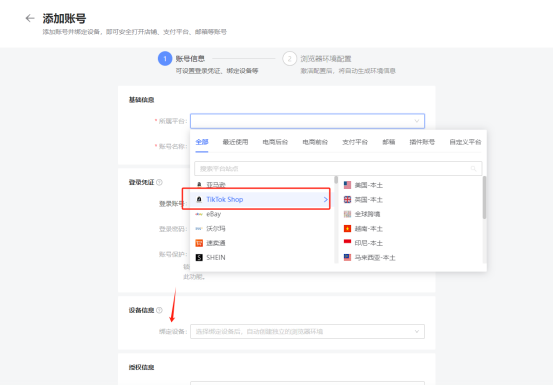Click the 账号信息 step title text
The height and width of the screenshot is (386, 554).
click(x=190, y=59)
